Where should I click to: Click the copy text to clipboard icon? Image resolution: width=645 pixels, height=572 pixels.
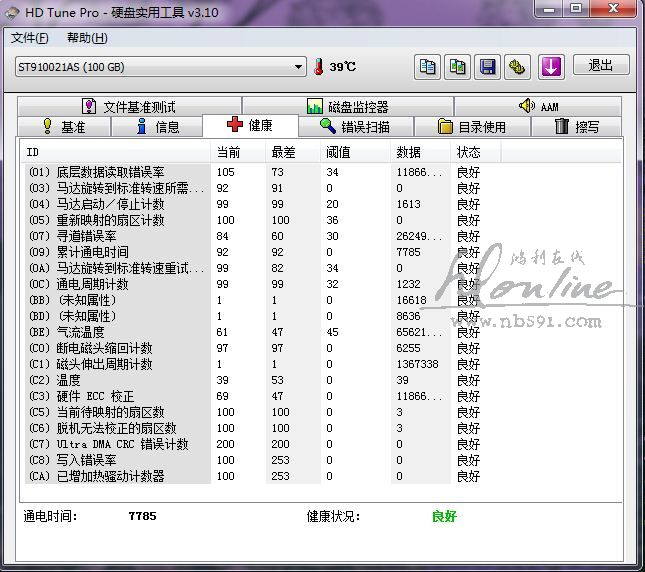pyautogui.click(x=428, y=67)
